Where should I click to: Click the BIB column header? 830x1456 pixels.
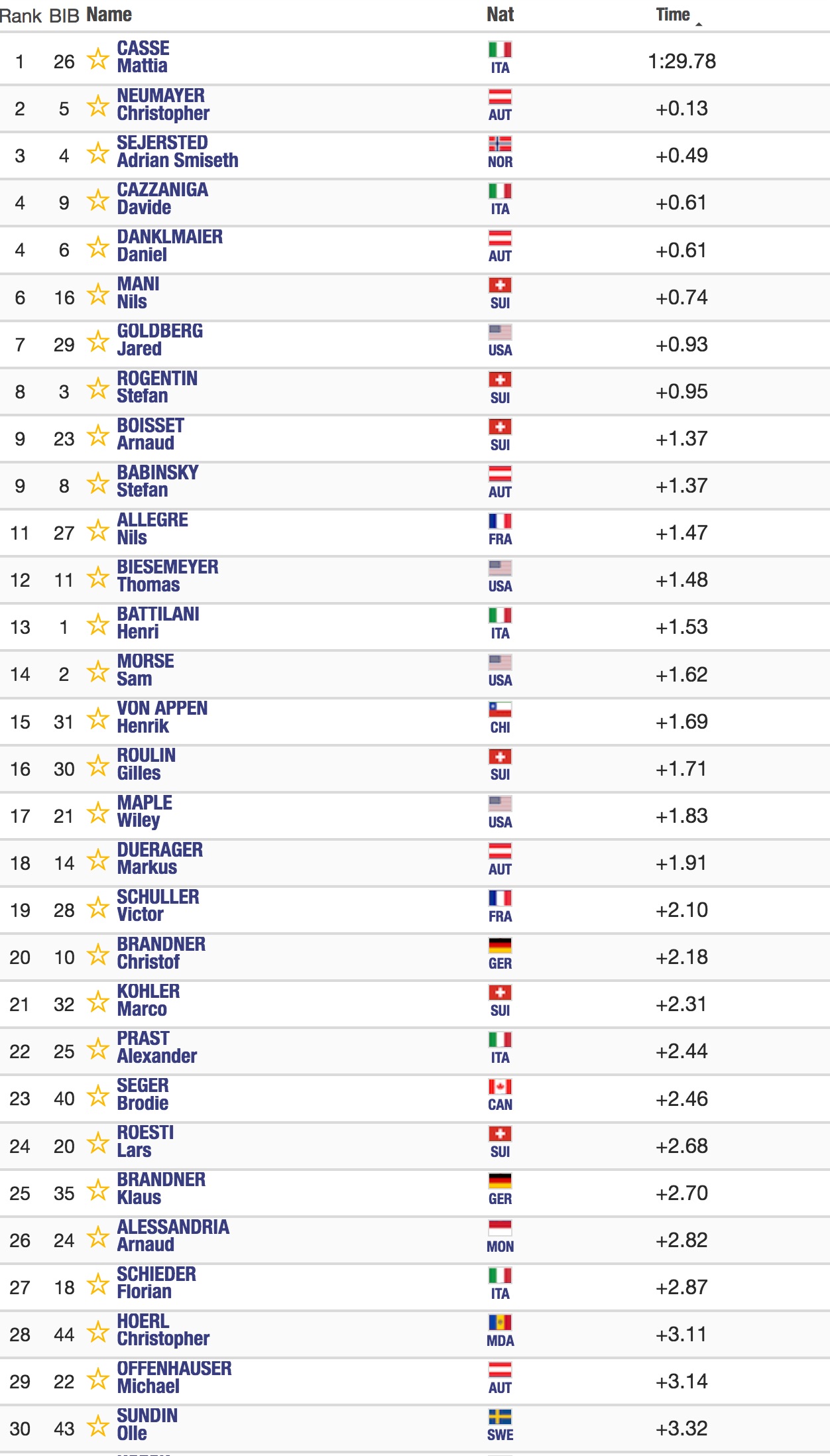64,15
